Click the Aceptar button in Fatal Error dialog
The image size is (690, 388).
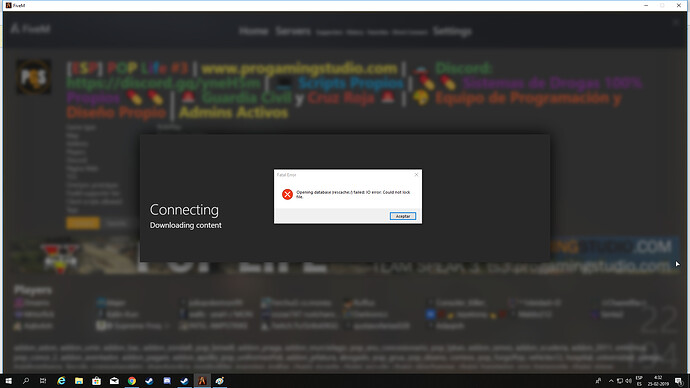point(403,216)
